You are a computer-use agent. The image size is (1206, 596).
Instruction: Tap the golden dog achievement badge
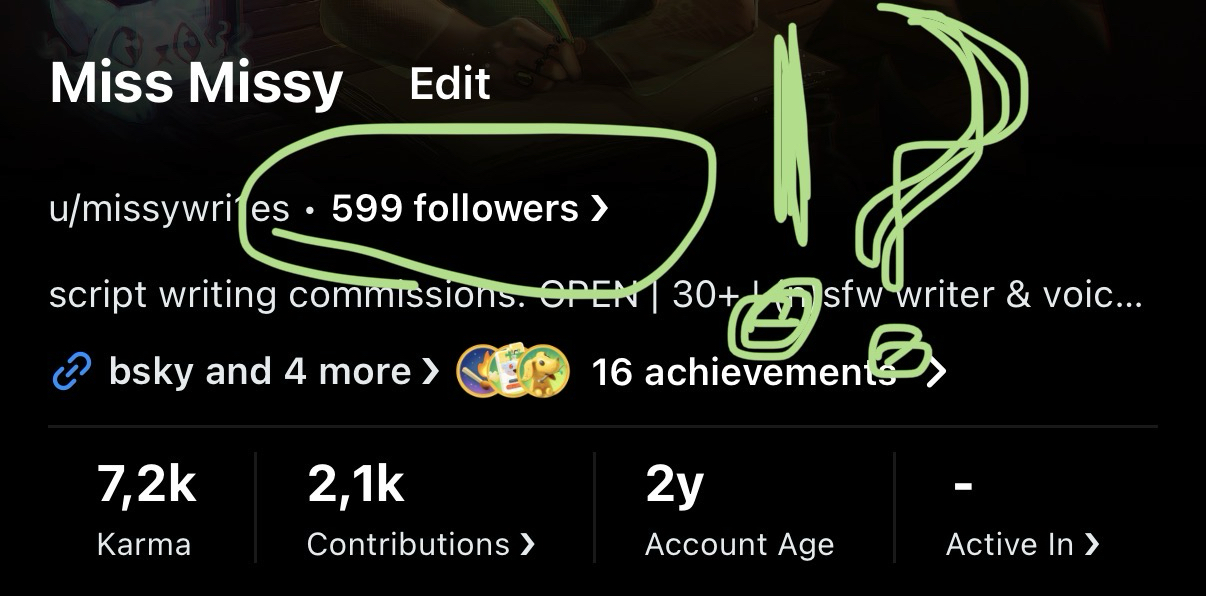pyautogui.click(x=546, y=372)
